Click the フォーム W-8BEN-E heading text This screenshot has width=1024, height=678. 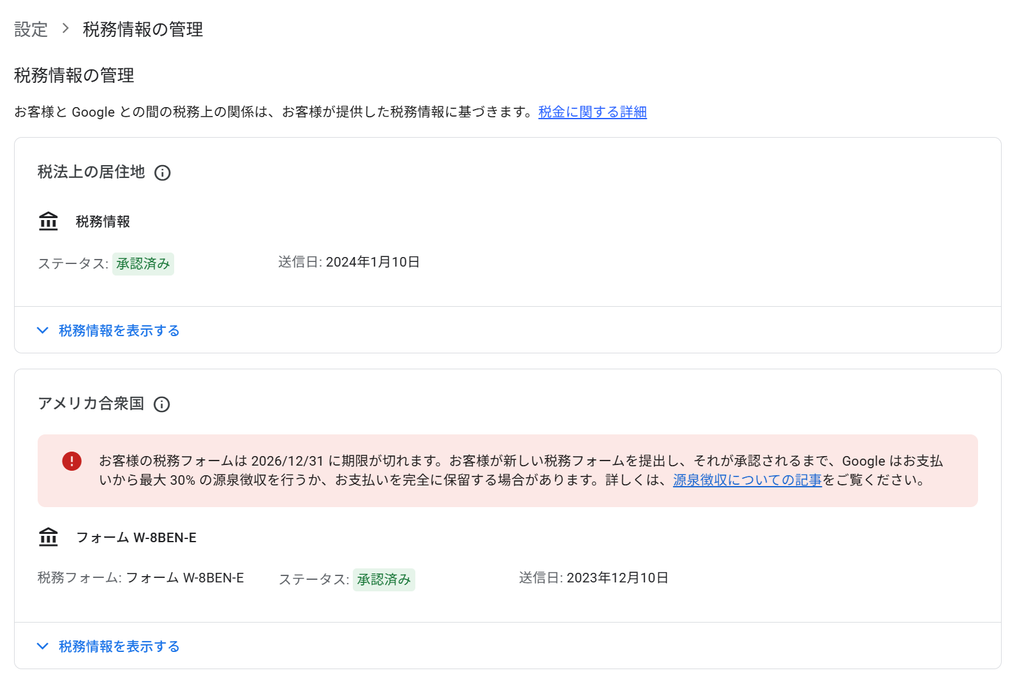click(136, 538)
